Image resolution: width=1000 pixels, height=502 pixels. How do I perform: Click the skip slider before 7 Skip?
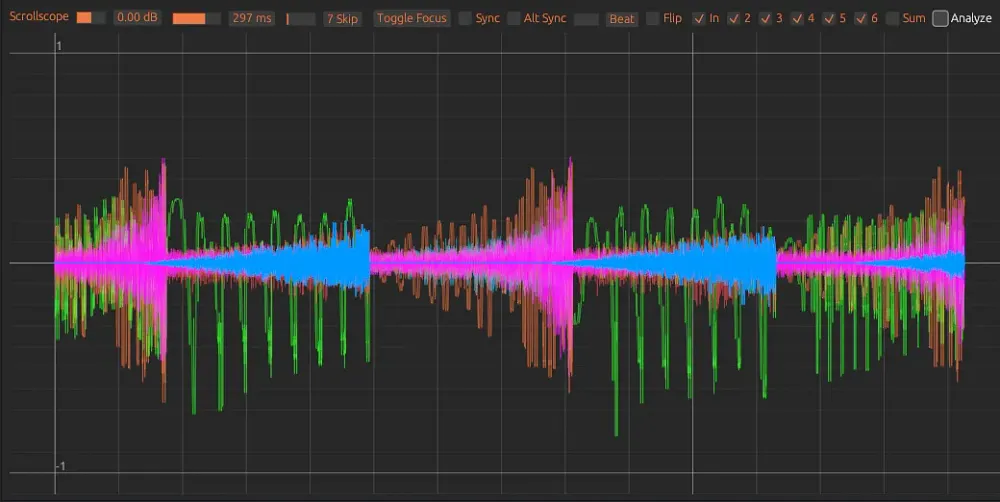[301, 19]
